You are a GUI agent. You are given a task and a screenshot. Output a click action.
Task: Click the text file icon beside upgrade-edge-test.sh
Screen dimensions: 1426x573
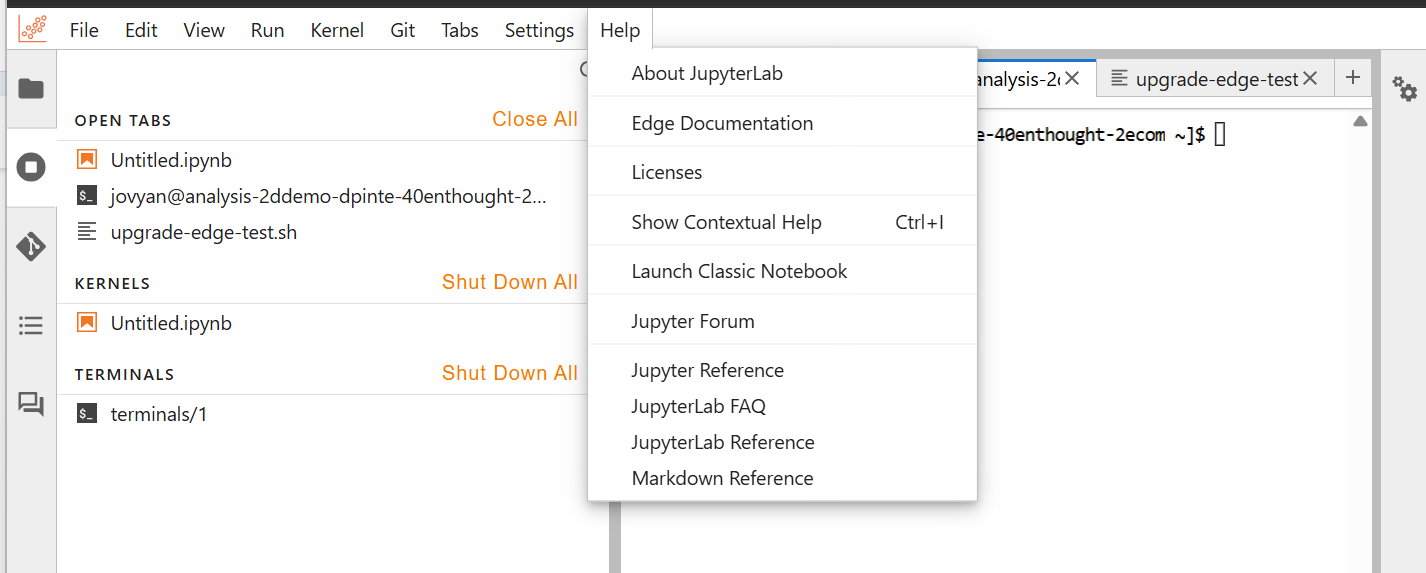pos(87,232)
